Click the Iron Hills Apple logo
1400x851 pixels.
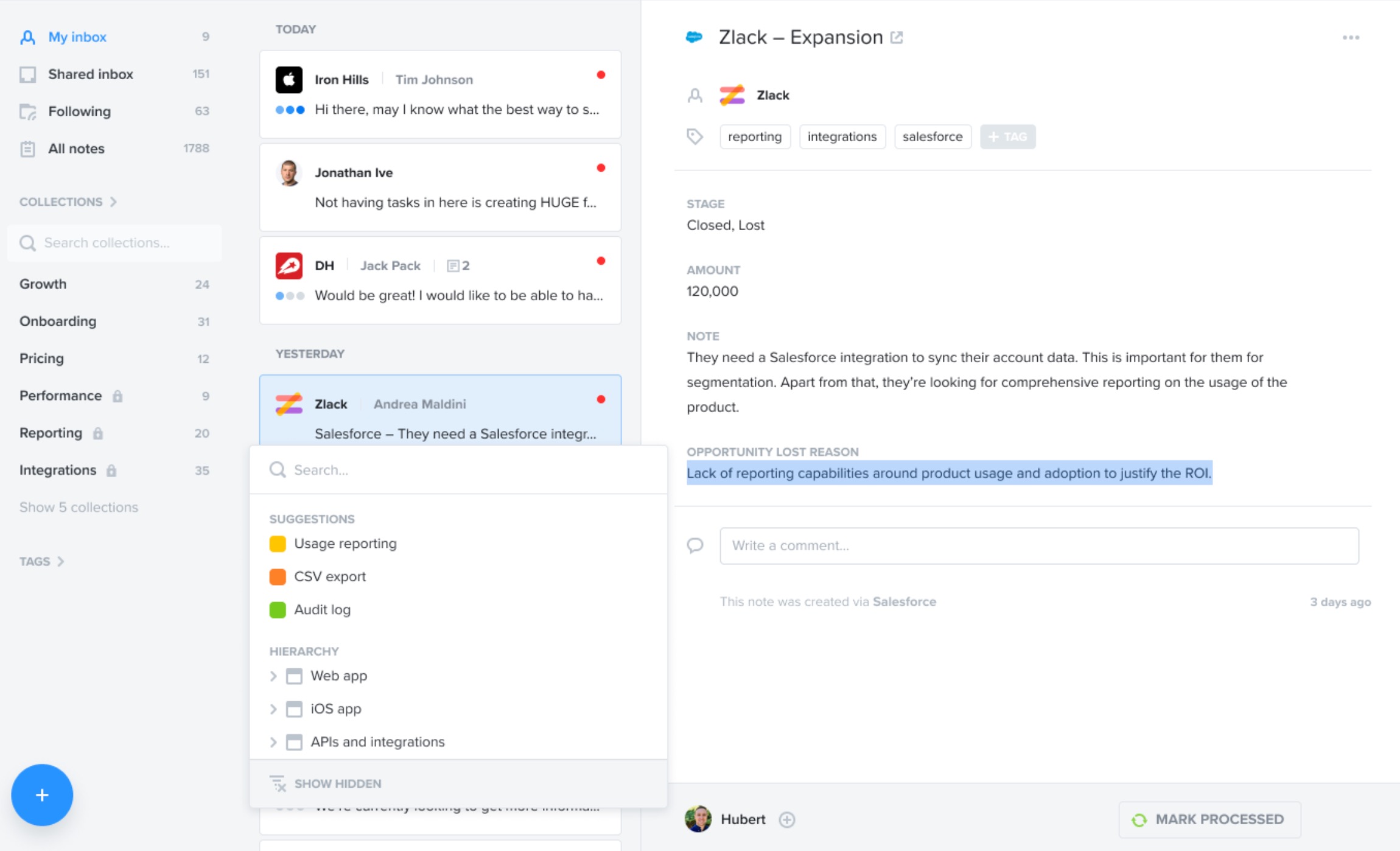click(289, 80)
